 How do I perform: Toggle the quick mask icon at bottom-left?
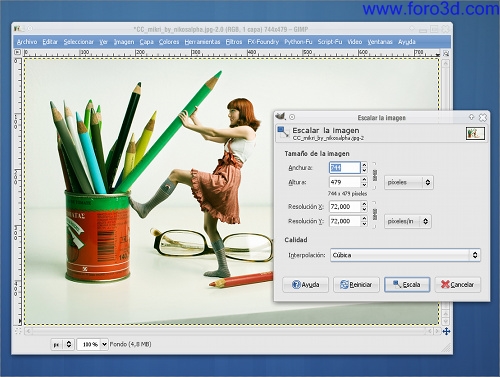(18, 331)
